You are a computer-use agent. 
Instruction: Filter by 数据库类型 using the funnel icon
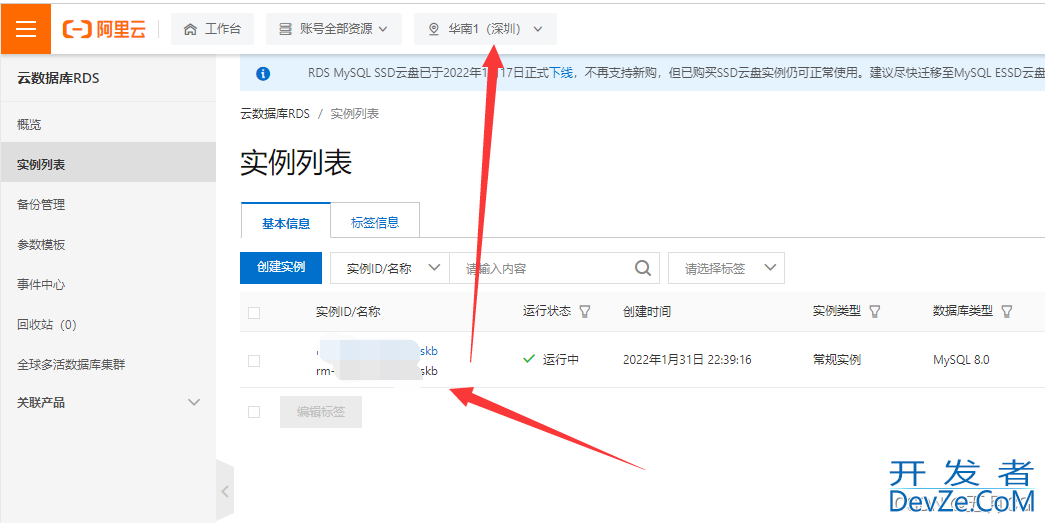click(1007, 311)
